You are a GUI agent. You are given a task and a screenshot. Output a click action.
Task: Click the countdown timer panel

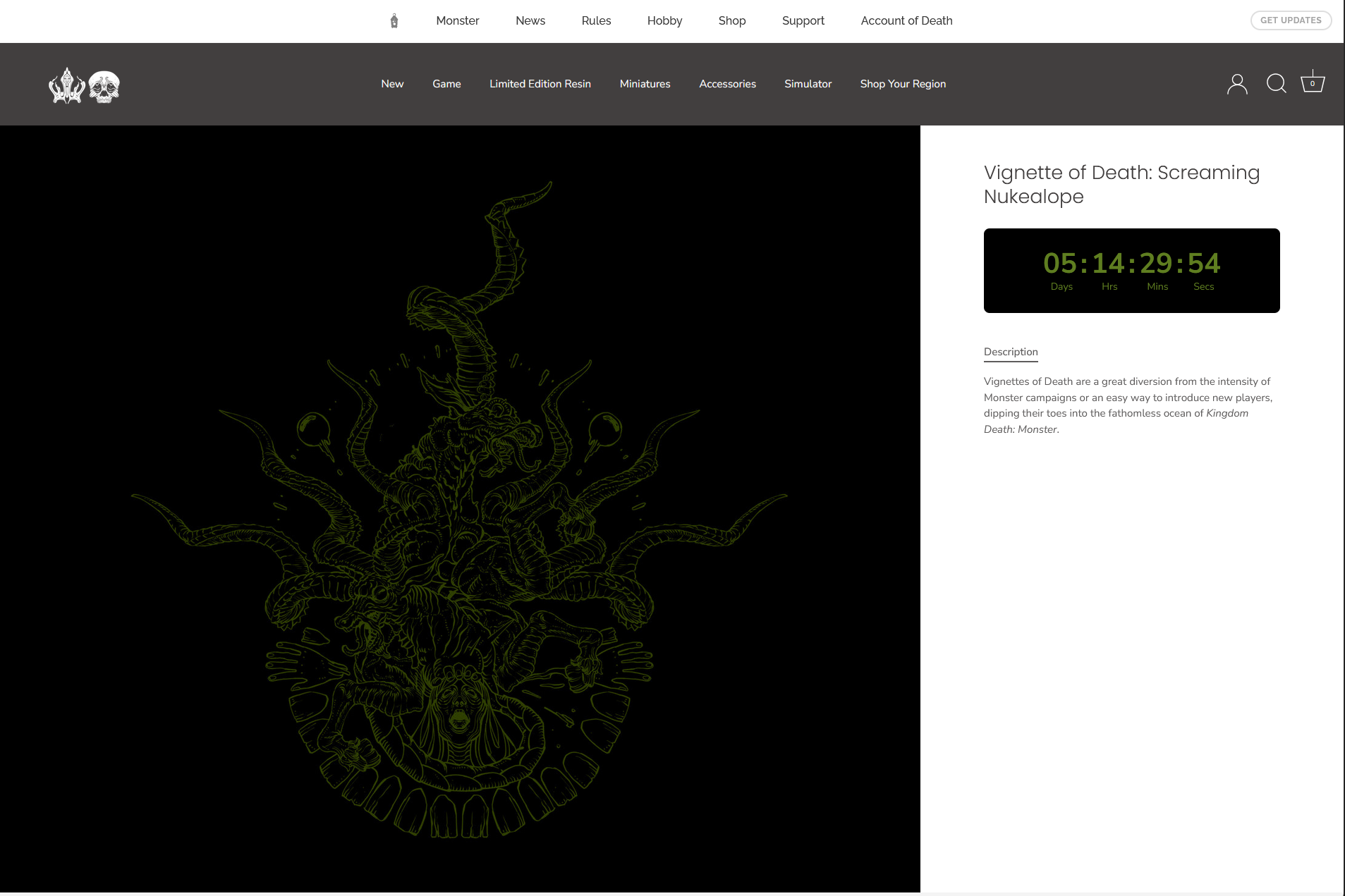(x=1132, y=271)
